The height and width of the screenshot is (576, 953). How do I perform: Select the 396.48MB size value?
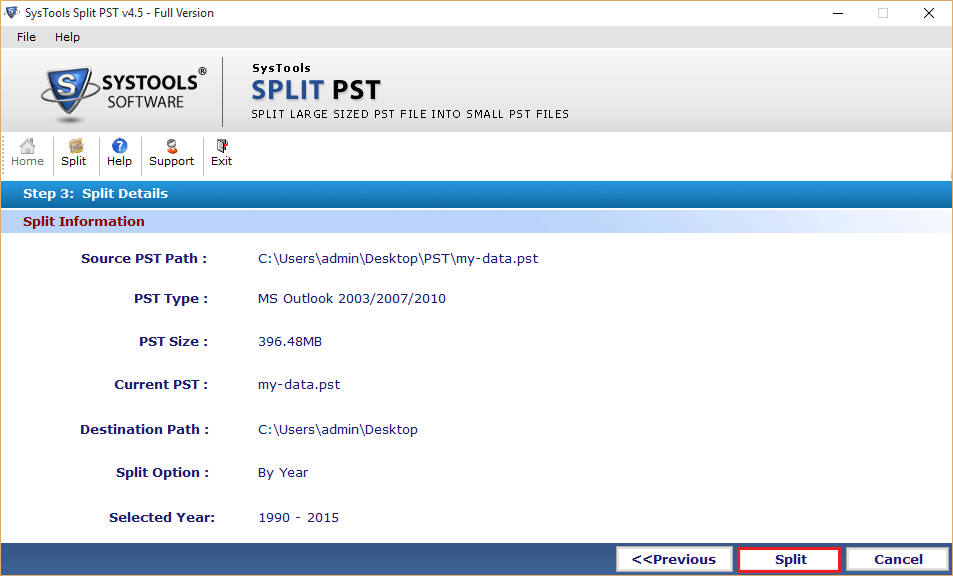click(290, 341)
